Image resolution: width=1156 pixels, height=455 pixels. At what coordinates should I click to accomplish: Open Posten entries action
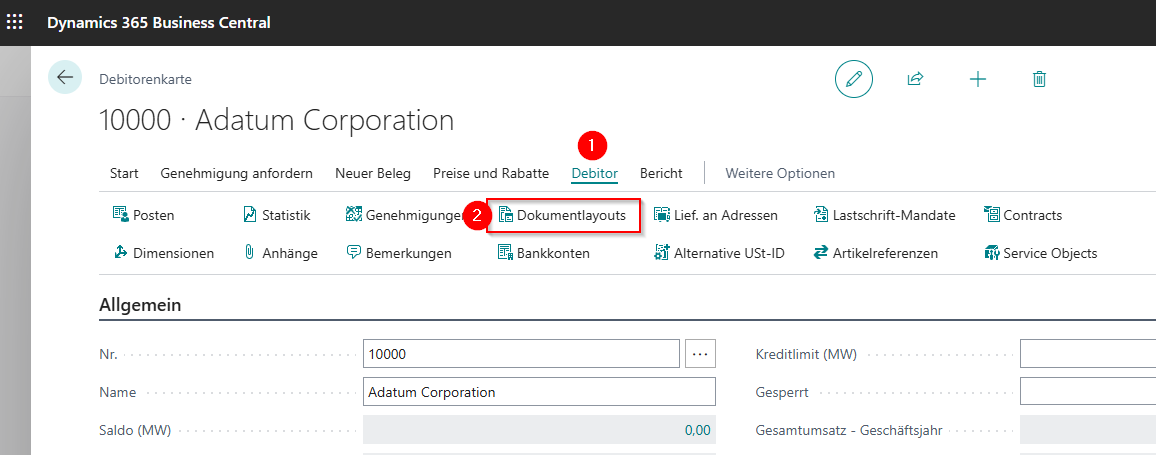[144, 215]
